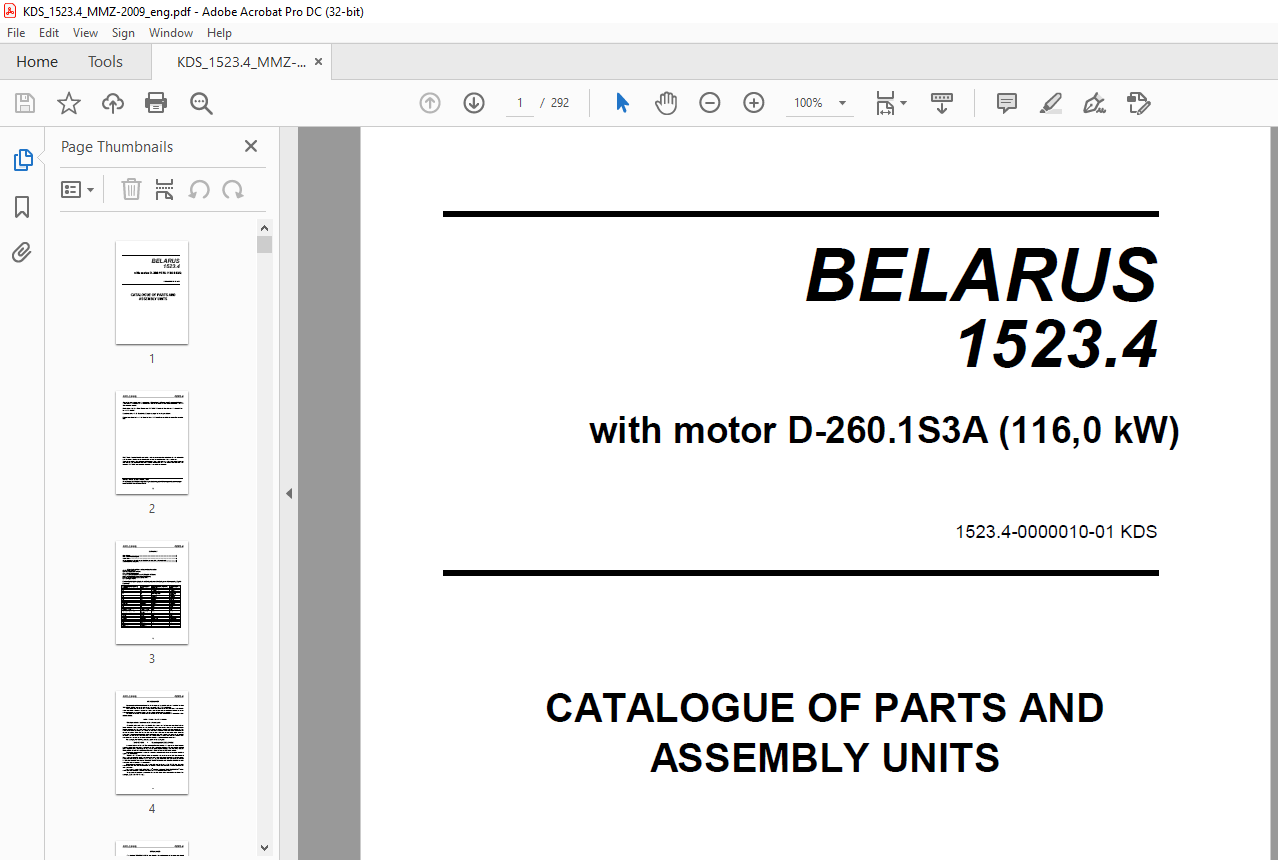This screenshot has width=1278, height=860.
Task: Zoom out with the minus icon
Action: [x=710, y=103]
